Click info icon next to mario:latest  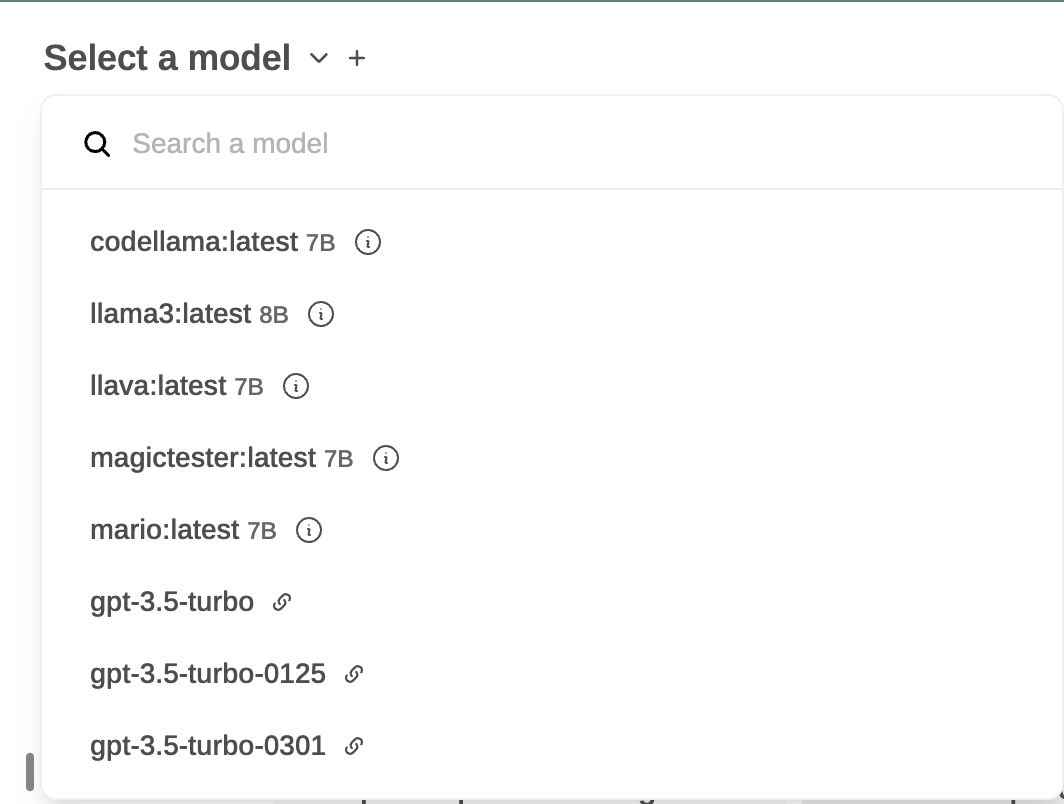coord(309,530)
